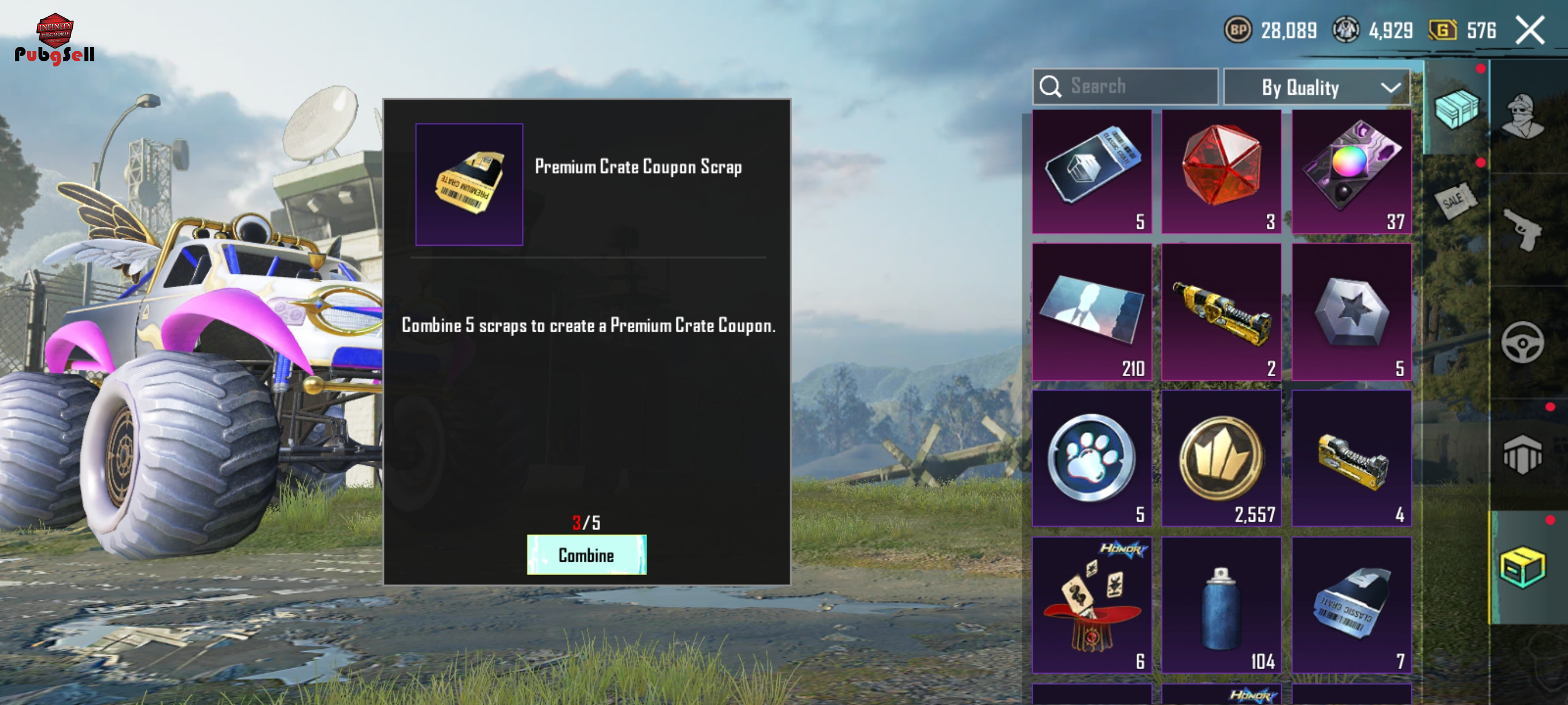Open the yellow box items category
Screen dimensions: 1568x705
[1523, 567]
